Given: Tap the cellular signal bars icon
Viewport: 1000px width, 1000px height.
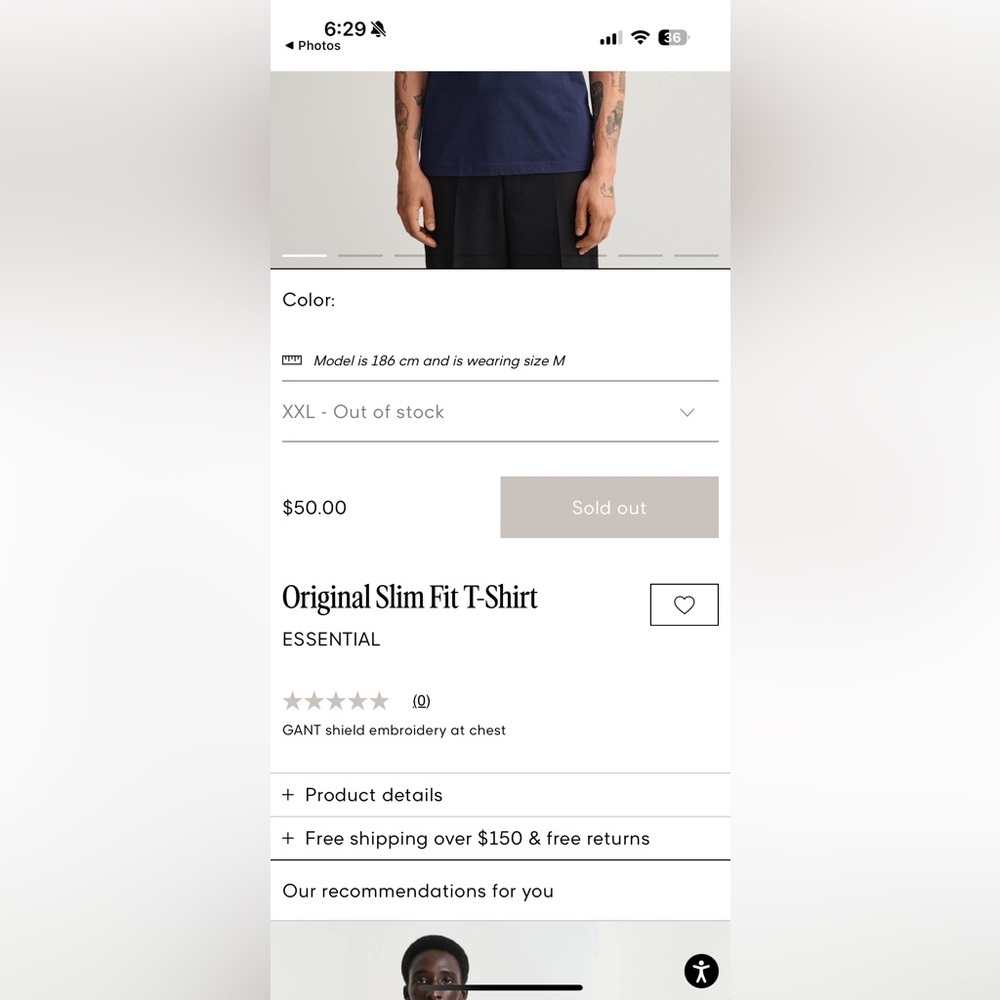Looking at the screenshot, I should (610, 38).
